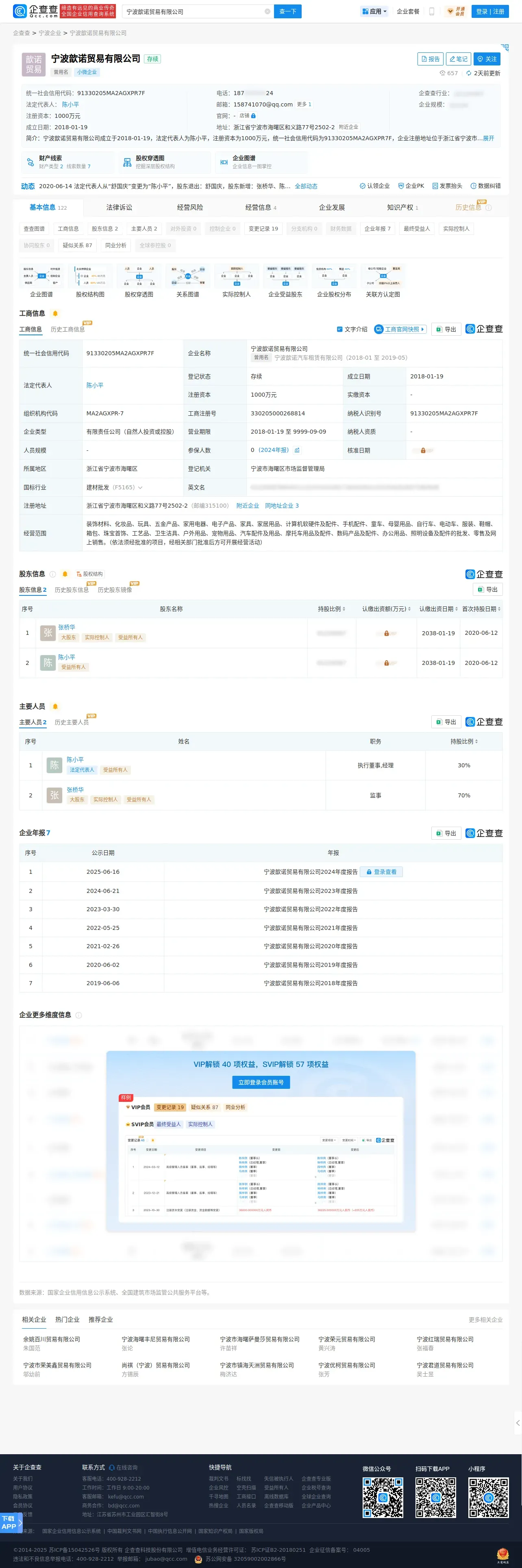This screenshot has height=1568, width=522.
Task: Switch to the 法律诉讼 tab
Action: tap(120, 208)
